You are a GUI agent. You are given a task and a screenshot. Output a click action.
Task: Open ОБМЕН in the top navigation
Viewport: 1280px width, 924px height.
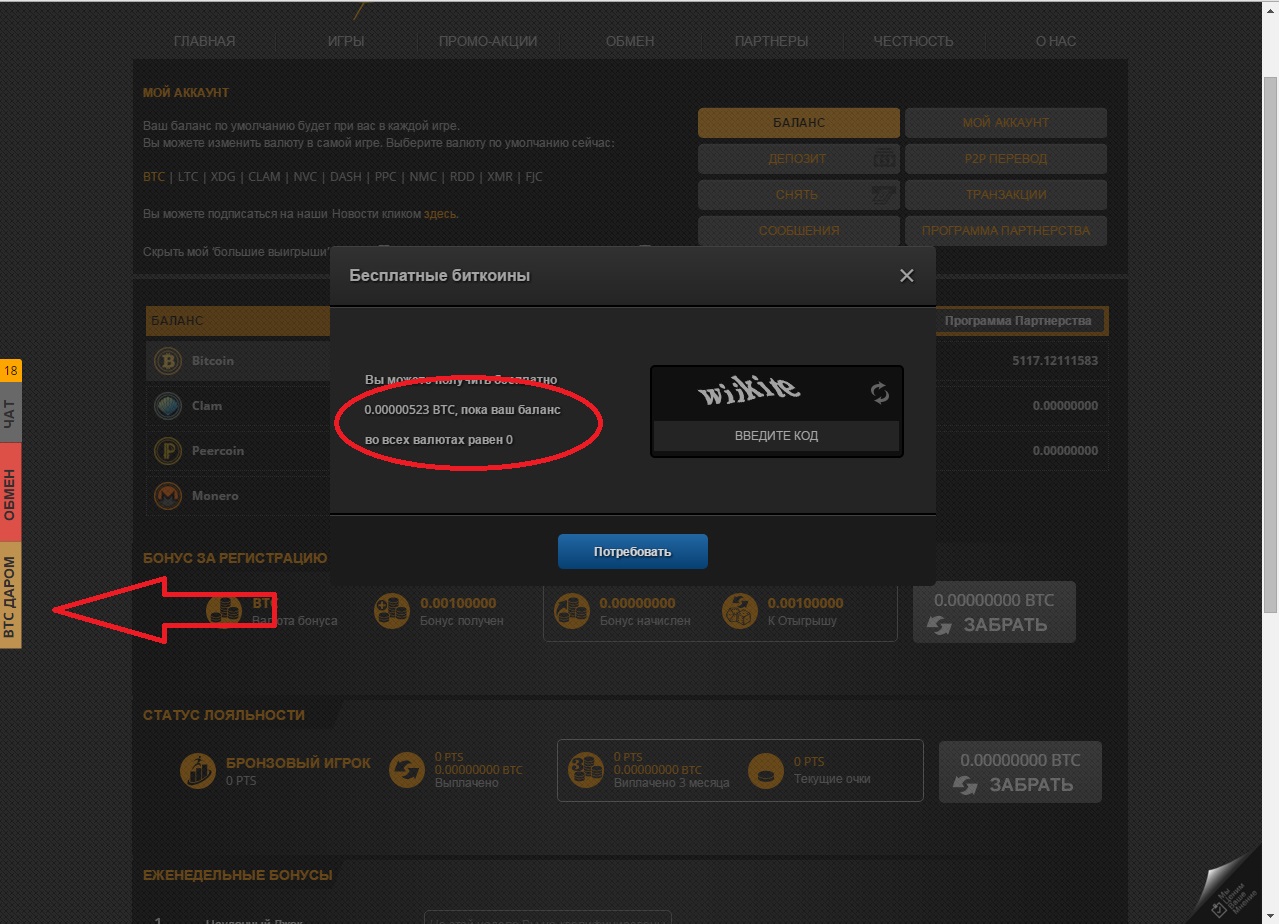[630, 41]
